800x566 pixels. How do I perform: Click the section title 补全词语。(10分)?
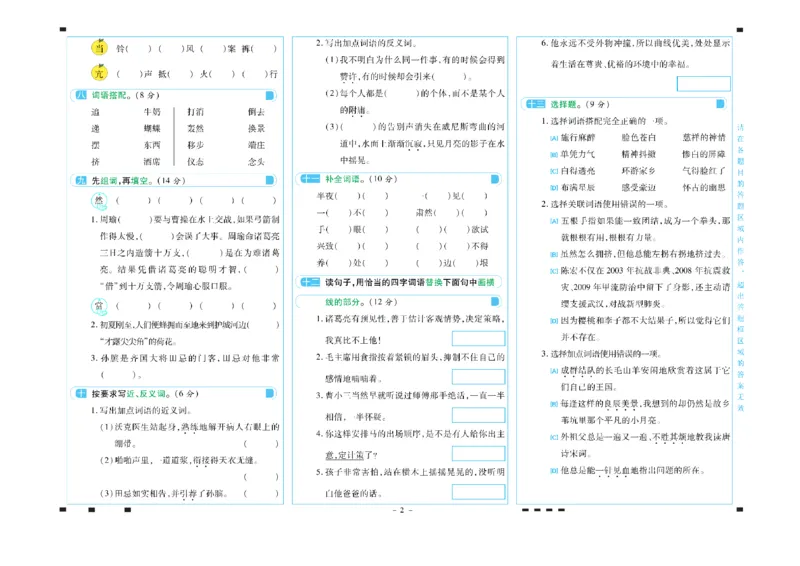click(x=361, y=179)
